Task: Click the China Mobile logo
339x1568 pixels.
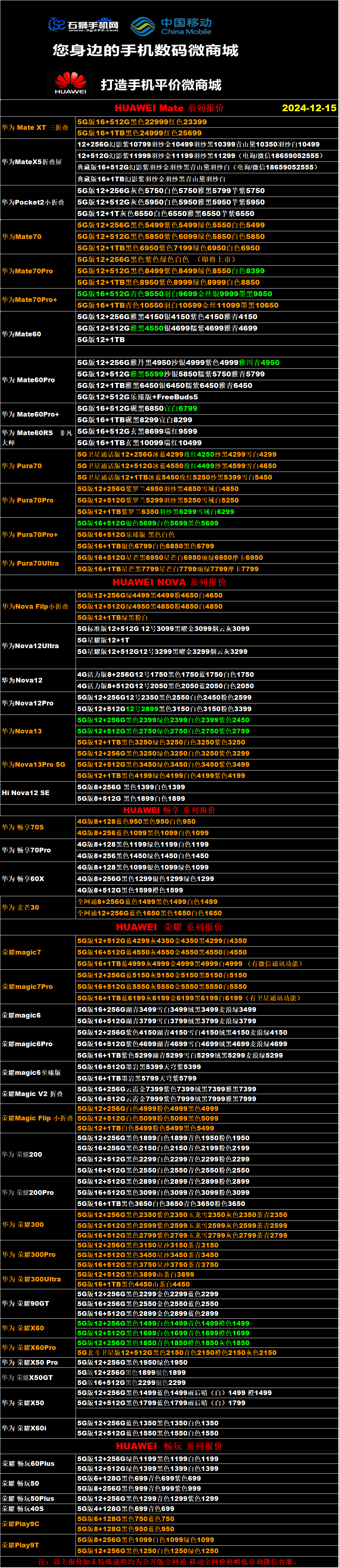Action: [172, 26]
